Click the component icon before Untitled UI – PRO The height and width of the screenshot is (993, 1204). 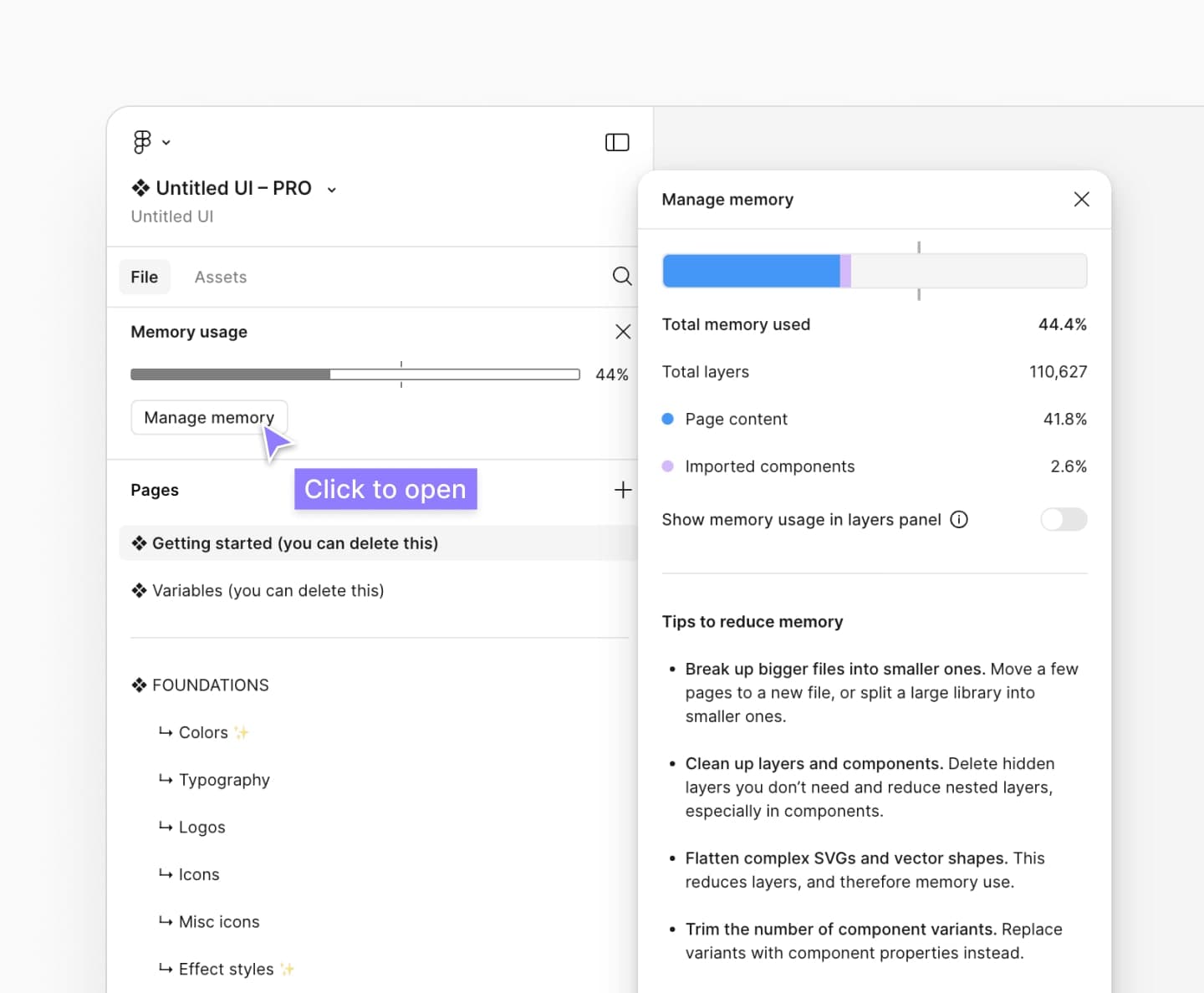[x=140, y=188]
